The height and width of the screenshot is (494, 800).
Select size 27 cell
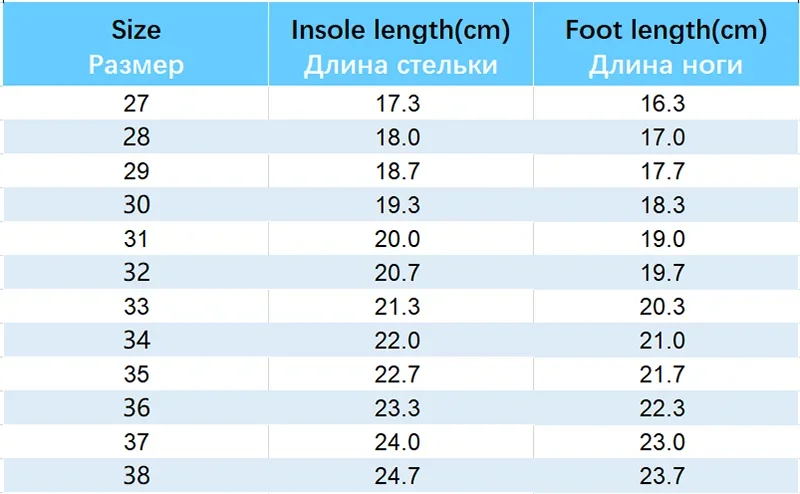coord(136,103)
